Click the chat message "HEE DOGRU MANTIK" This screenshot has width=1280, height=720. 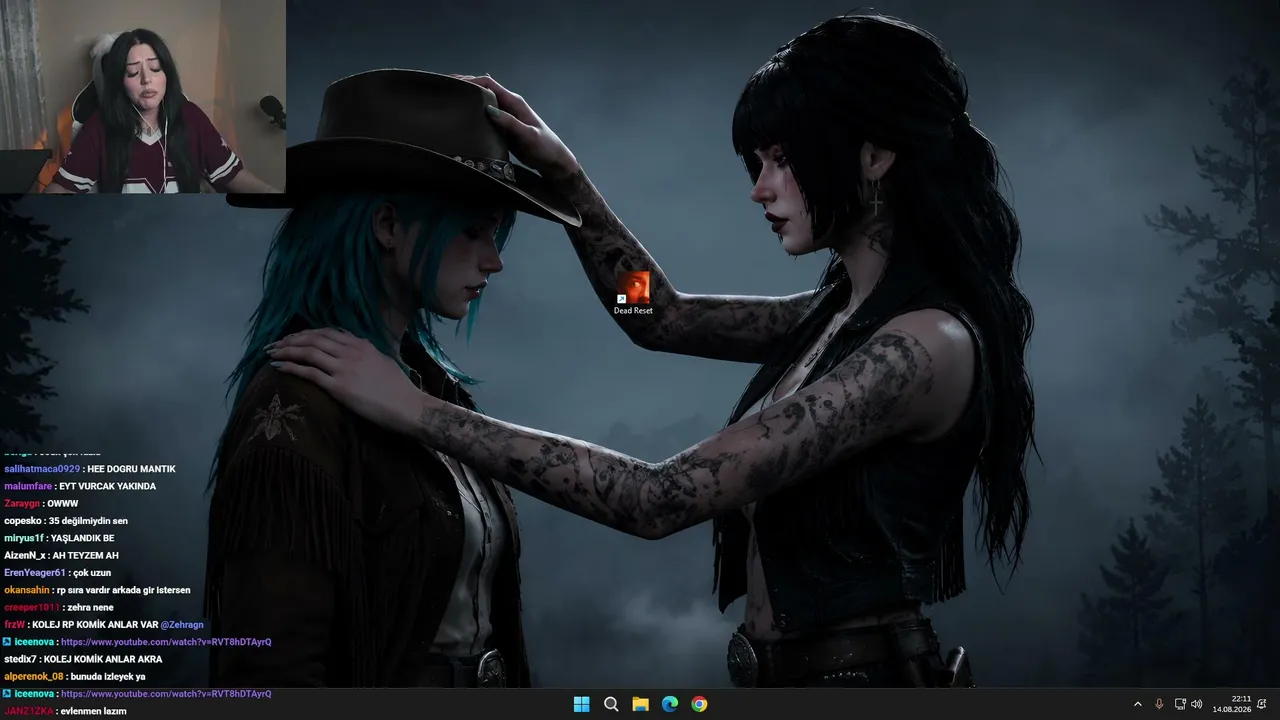pos(131,469)
